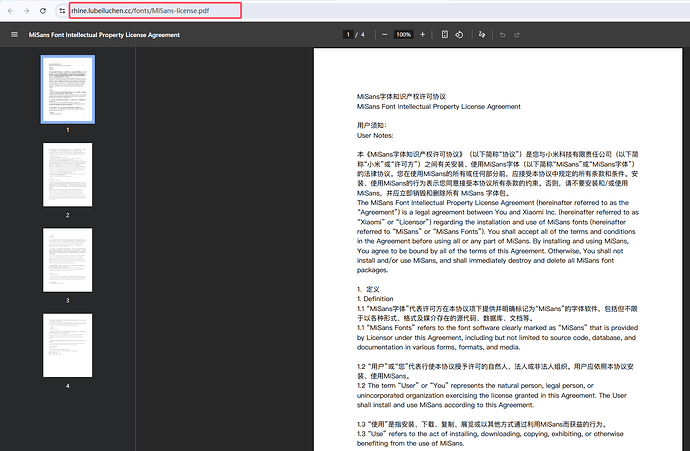Click the redo arrow in PDF toolbar

517,34
